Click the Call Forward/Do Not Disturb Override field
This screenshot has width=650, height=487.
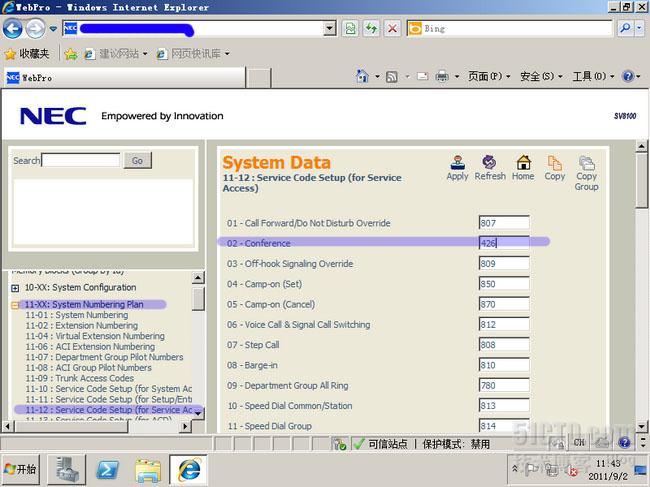(x=504, y=223)
